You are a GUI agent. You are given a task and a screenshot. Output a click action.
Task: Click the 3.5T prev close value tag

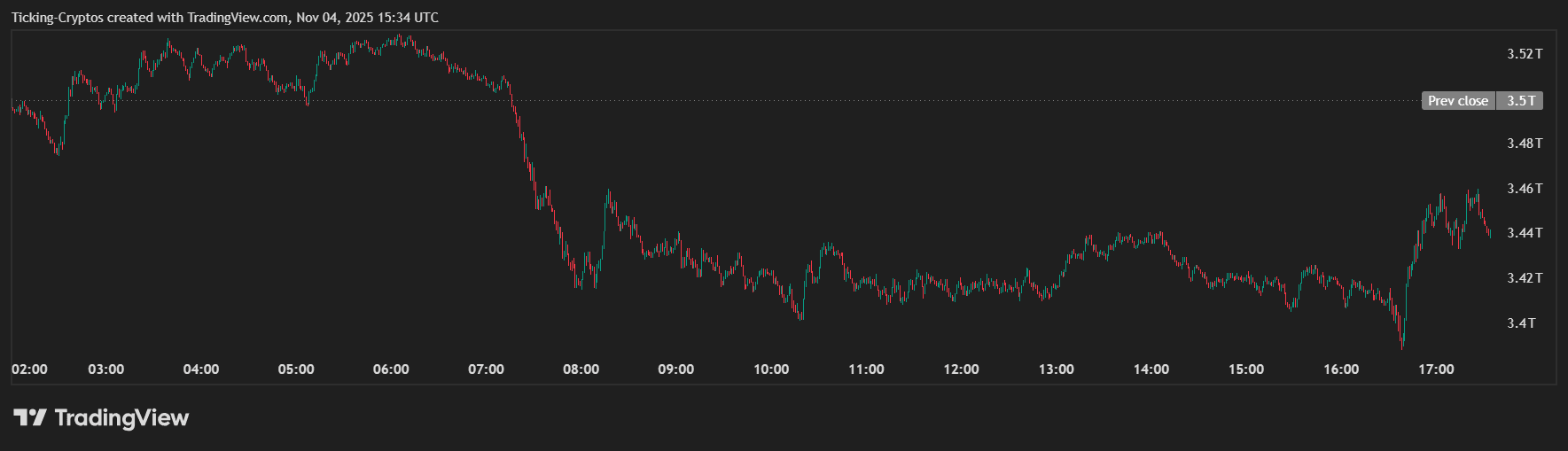[x=1520, y=101]
